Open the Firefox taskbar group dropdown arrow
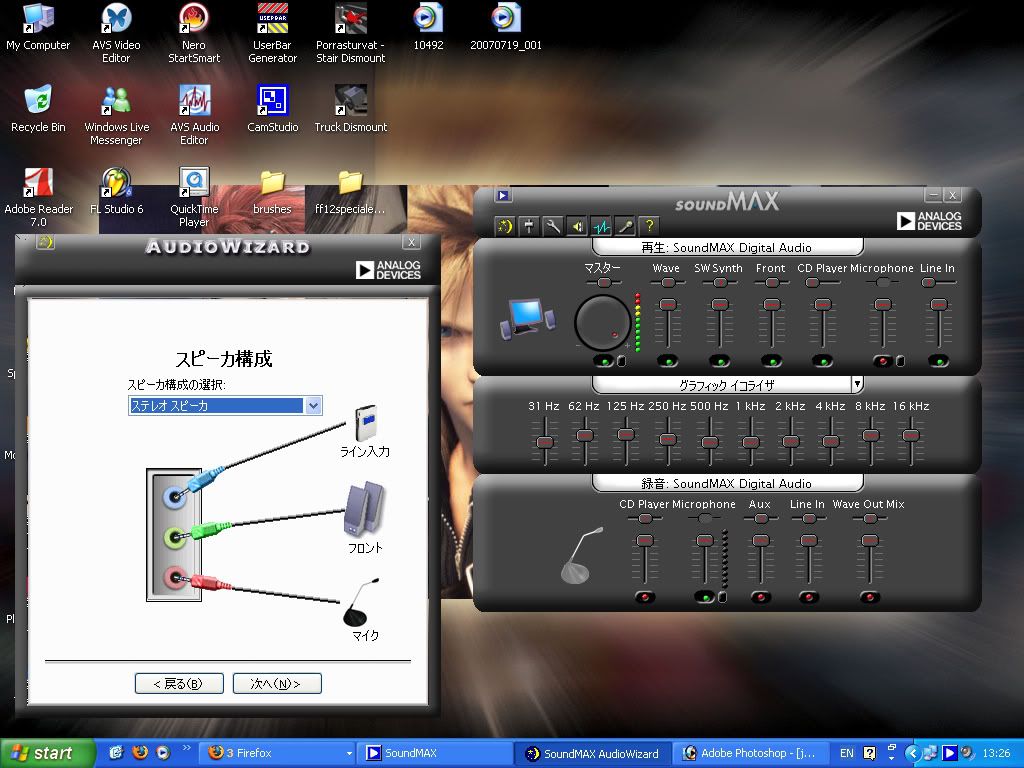Image resolution: width=1024 pixels, height=768 pixels. (x=349, y=754)
